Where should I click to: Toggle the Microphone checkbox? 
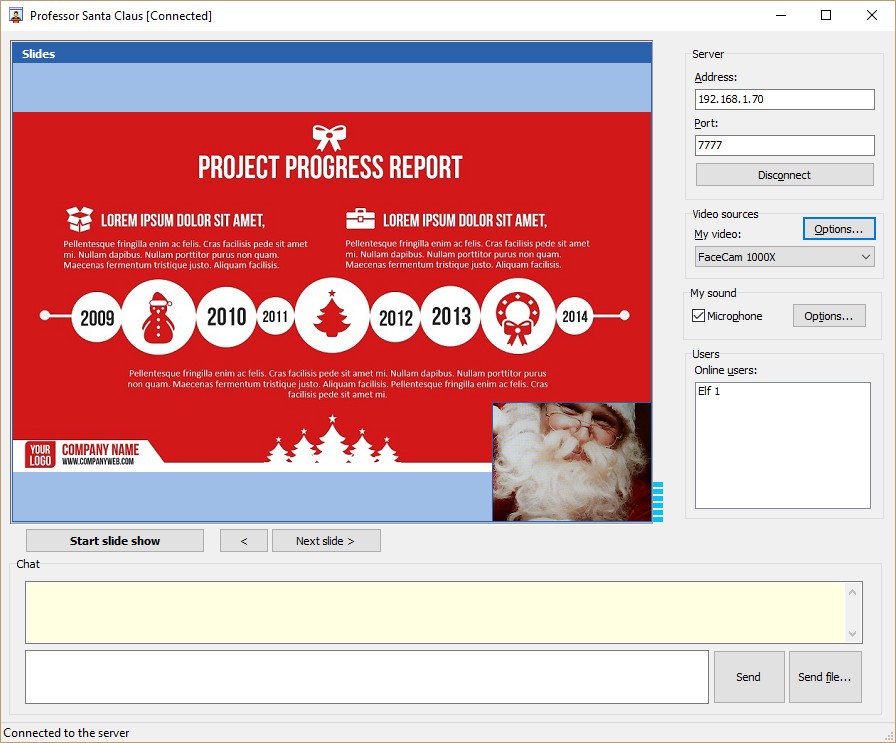coord(699,316)
